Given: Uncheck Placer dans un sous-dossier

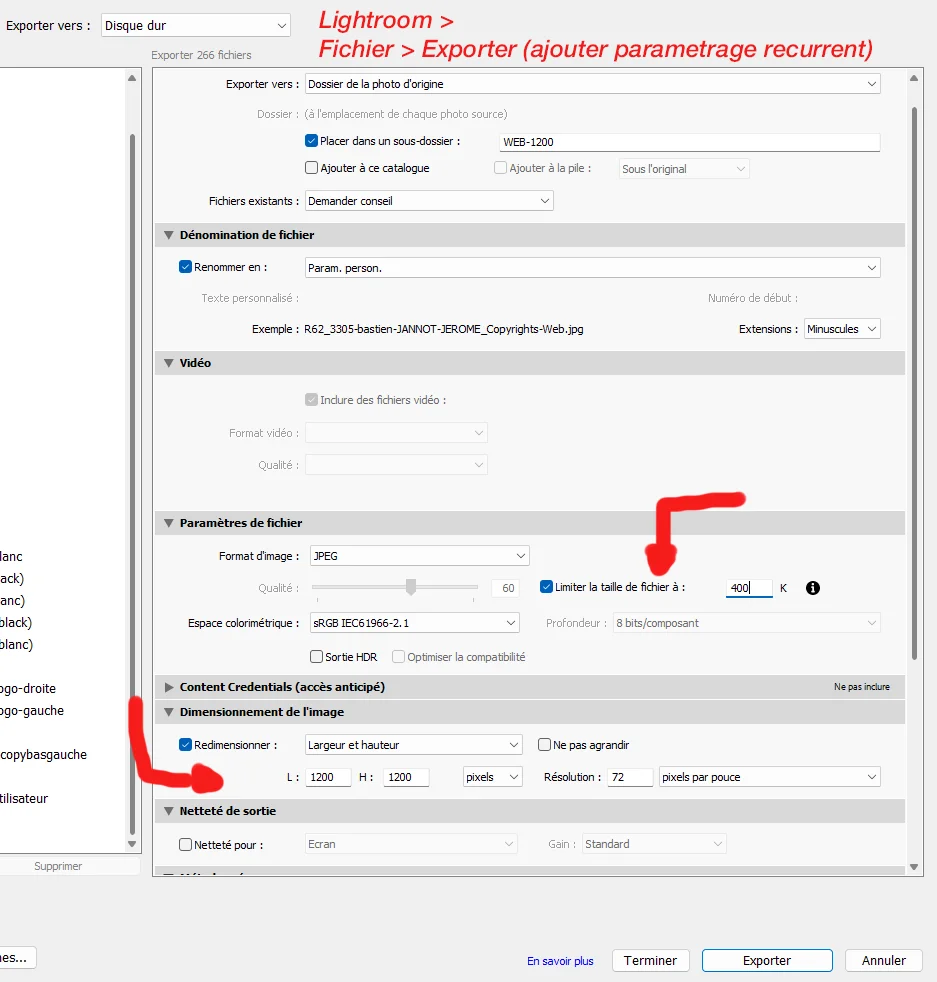Looking at the screenshot, I should (x=311, y=142).
